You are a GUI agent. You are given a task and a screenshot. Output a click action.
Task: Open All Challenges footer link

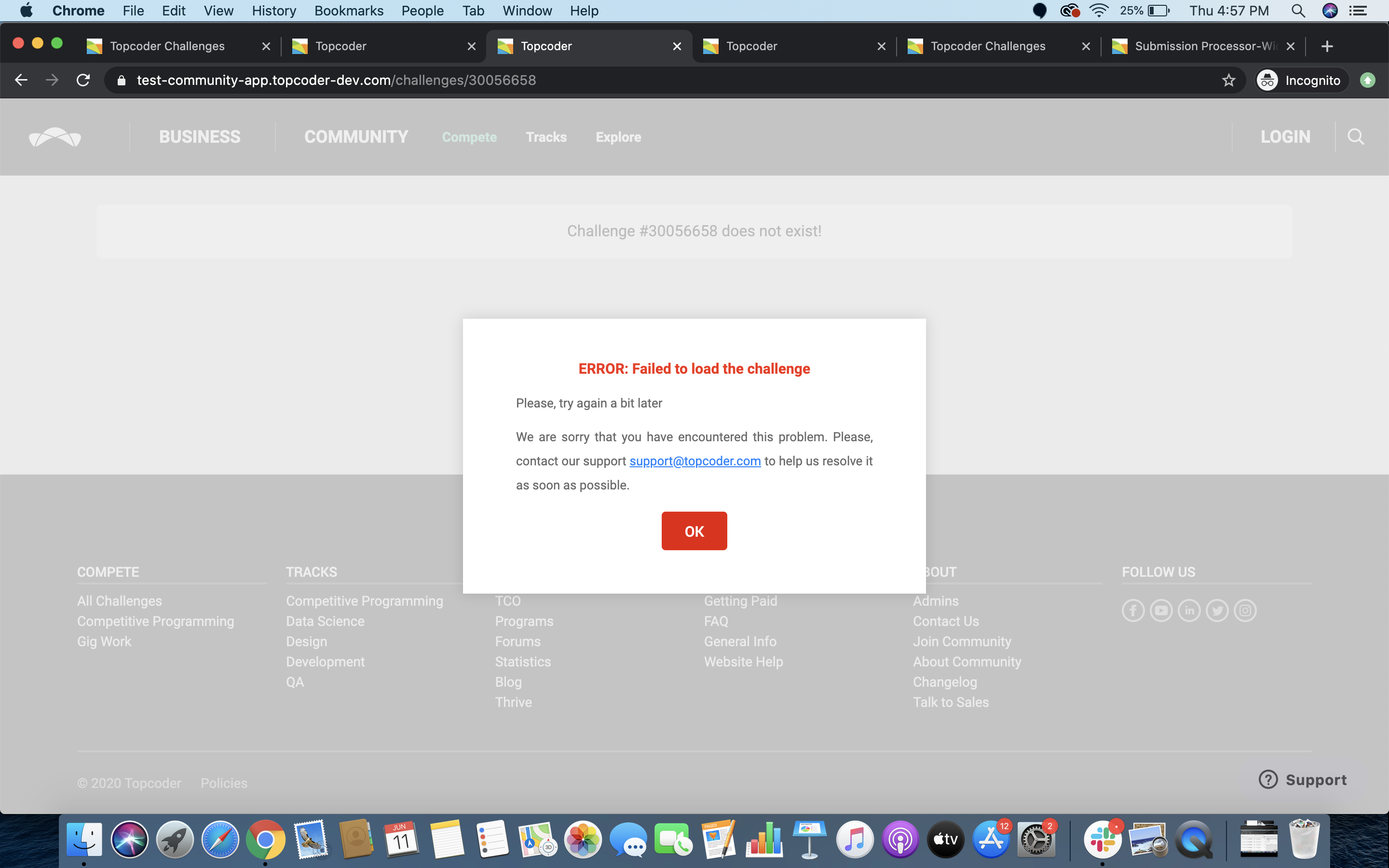point(120,601)
